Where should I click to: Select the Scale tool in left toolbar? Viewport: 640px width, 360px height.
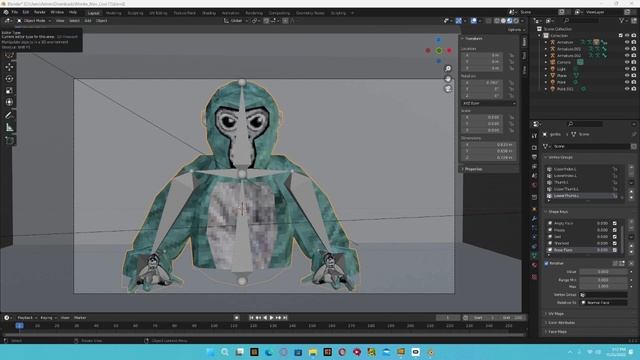click(9, 90)
